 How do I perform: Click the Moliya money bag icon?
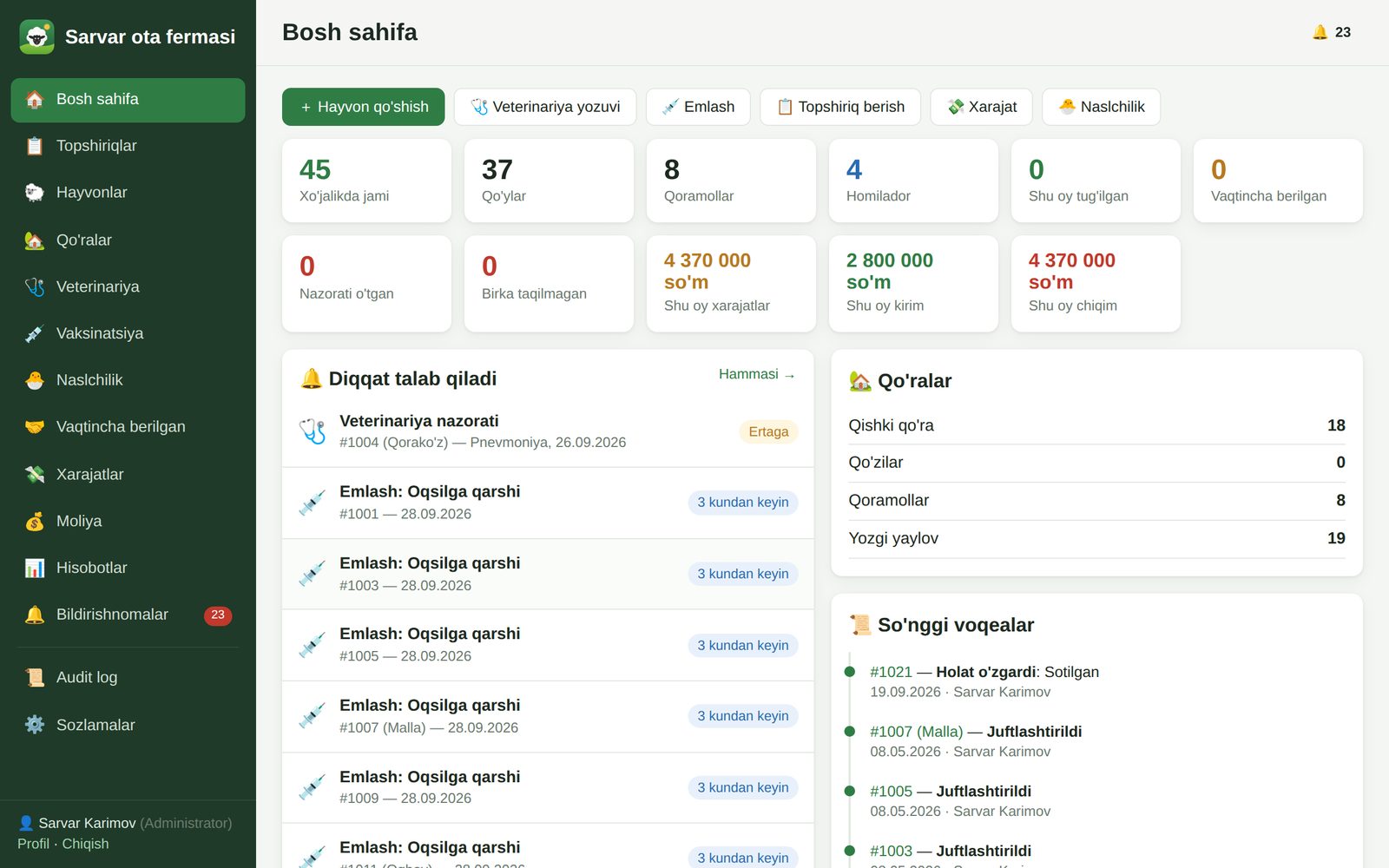[35, 522]
